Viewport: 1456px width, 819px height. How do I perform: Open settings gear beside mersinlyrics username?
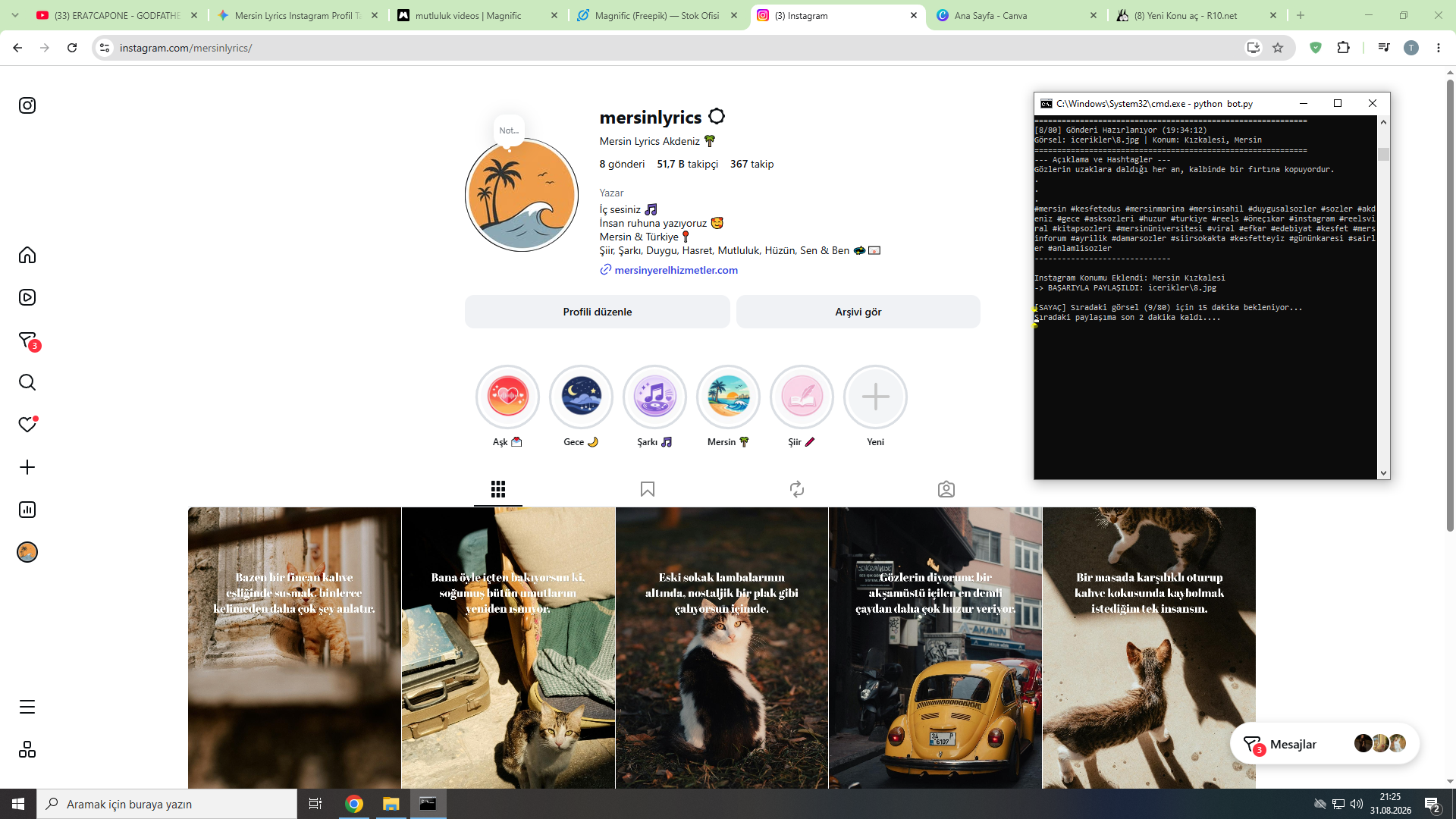[717, 117]
